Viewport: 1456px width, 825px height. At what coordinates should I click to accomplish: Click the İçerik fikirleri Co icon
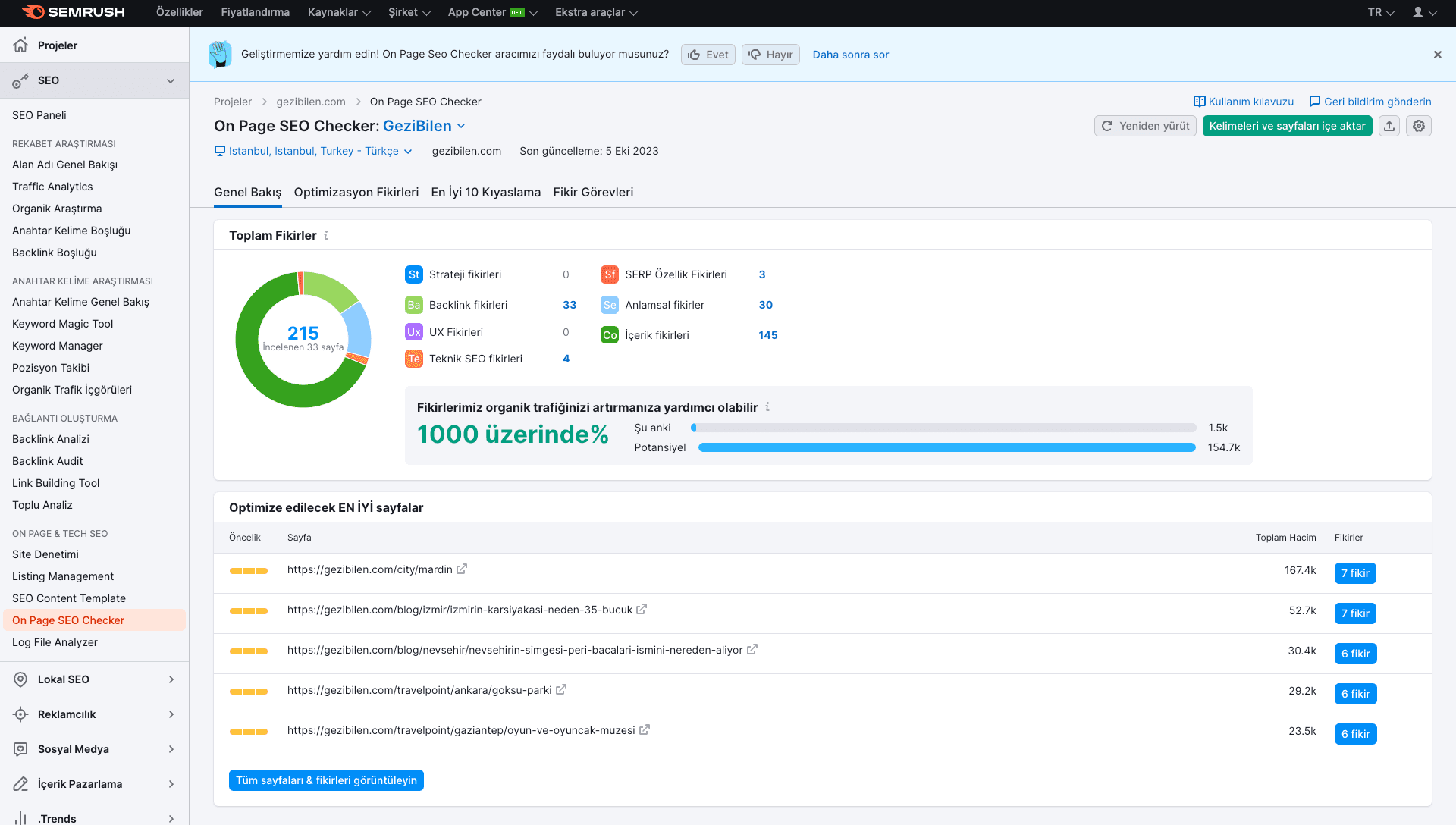click(610, 335)
